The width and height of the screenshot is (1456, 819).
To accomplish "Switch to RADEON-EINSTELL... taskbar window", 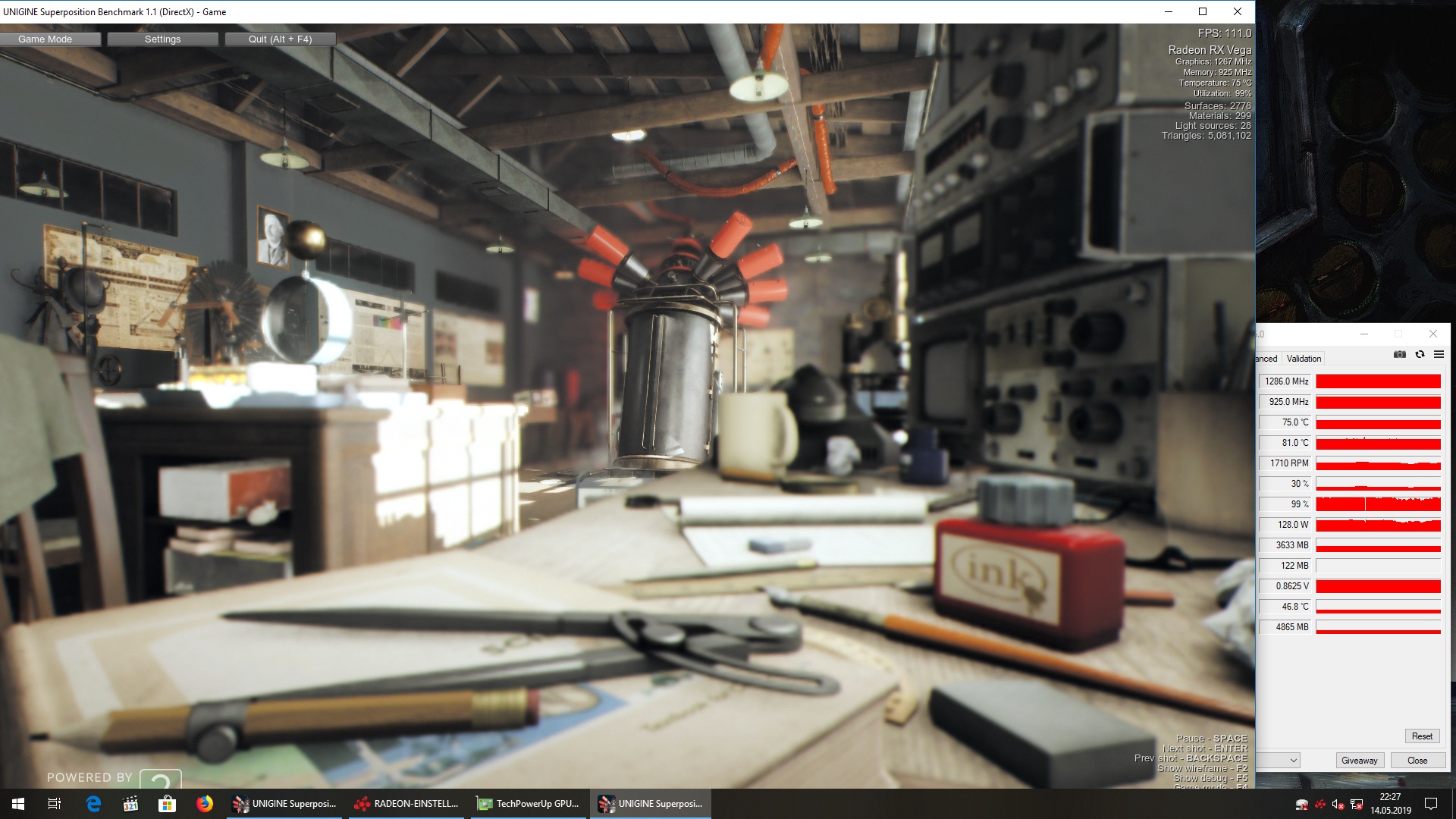I will (408, 804).
